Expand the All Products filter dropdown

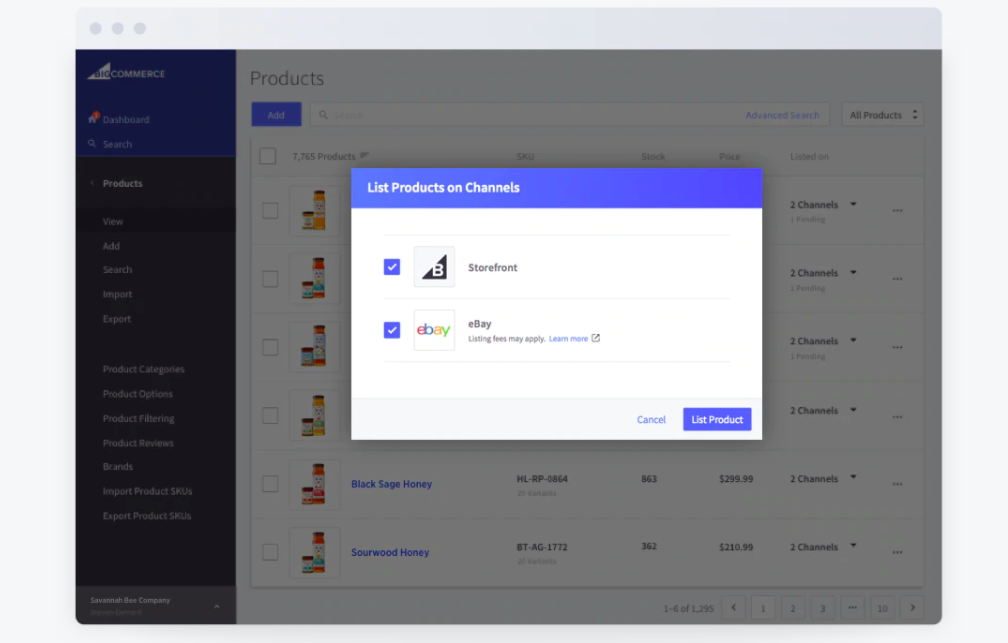883,114
